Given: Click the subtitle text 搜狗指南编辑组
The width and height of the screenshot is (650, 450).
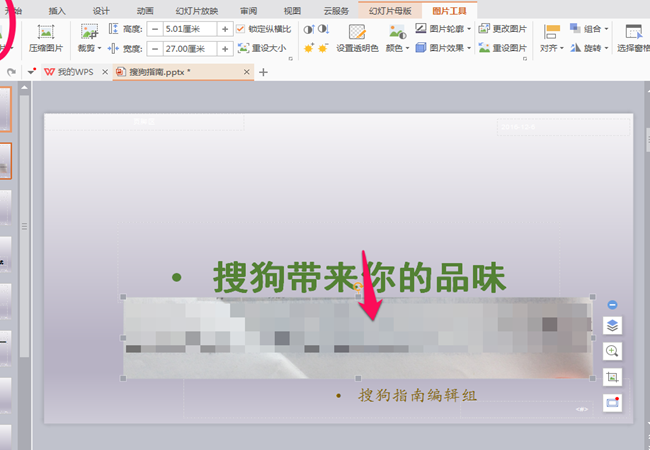Looking at the screenshot, I should pyautogui.click(x=417, y=395).
